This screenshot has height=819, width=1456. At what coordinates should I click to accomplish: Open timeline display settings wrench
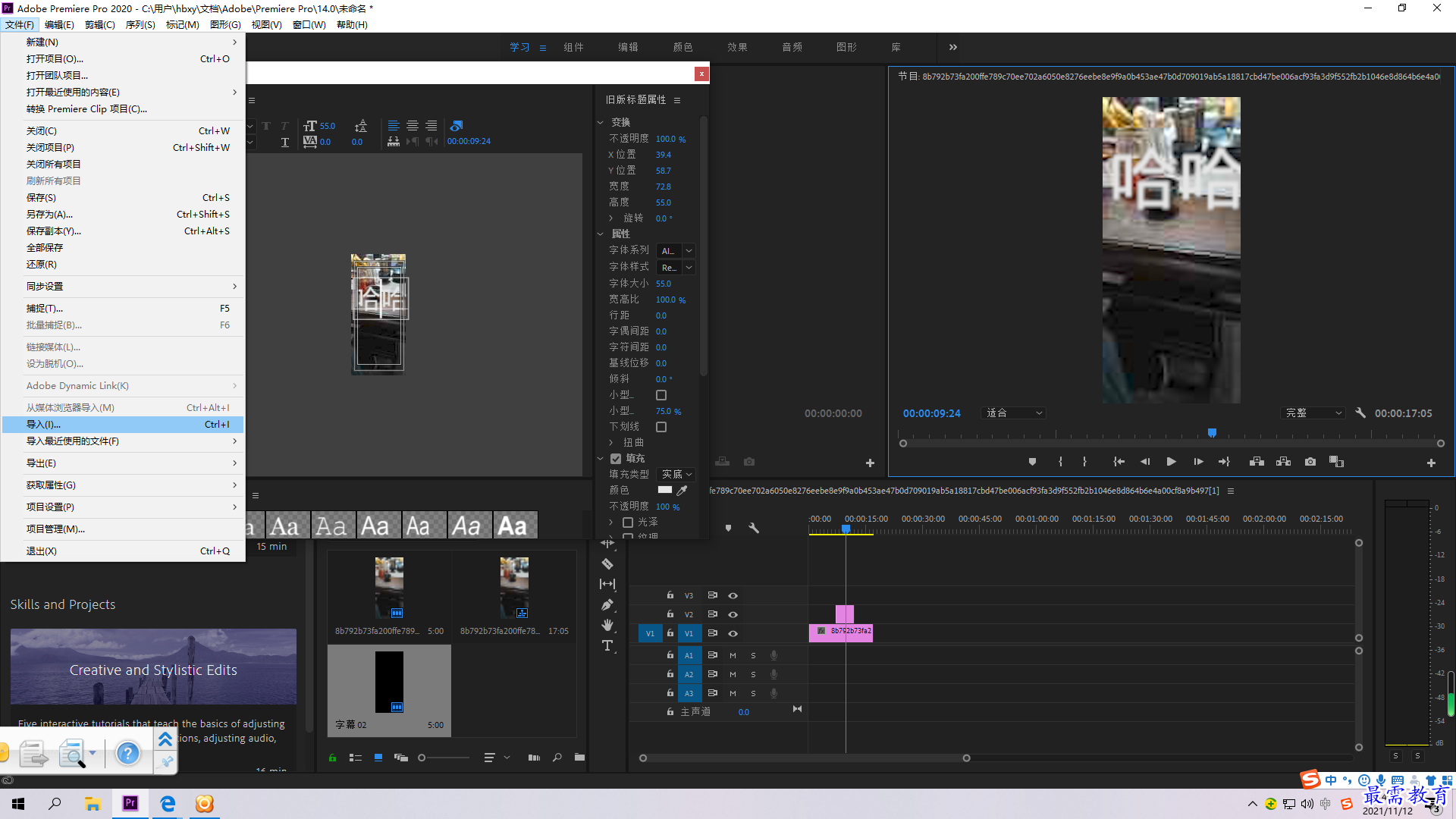(x=754, y=528)
